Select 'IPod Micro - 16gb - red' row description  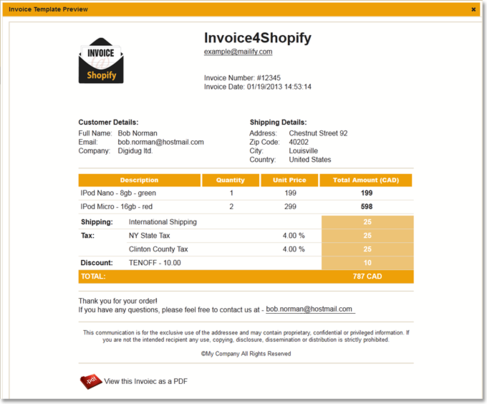[116, 206]
